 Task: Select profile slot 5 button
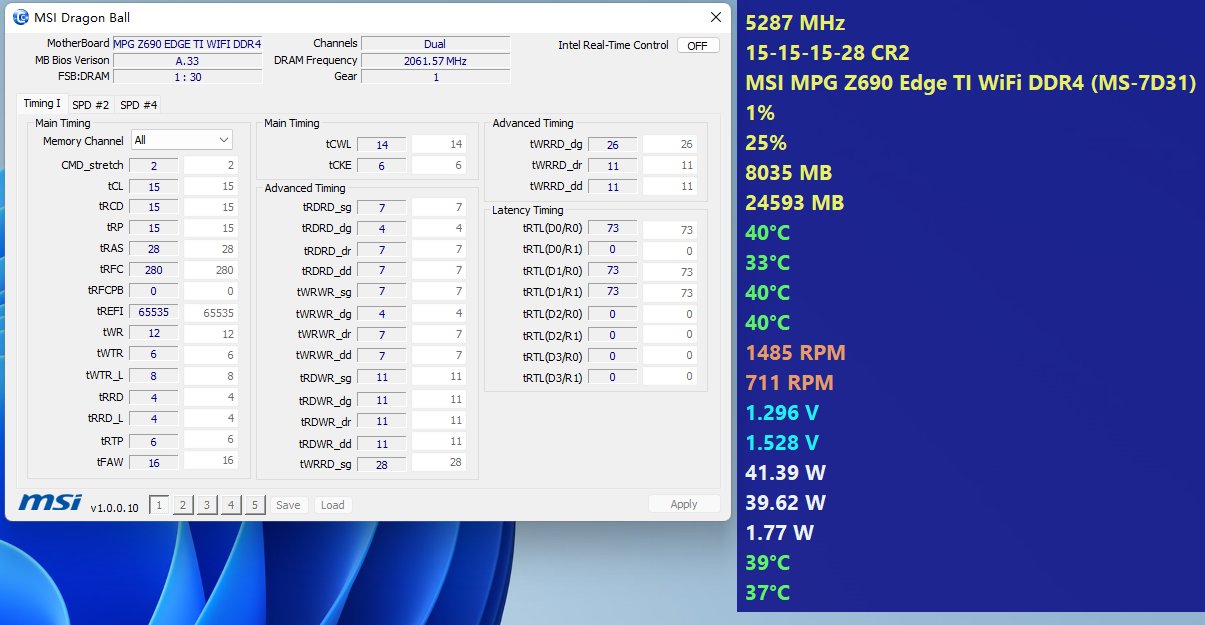tap(255, 505)
